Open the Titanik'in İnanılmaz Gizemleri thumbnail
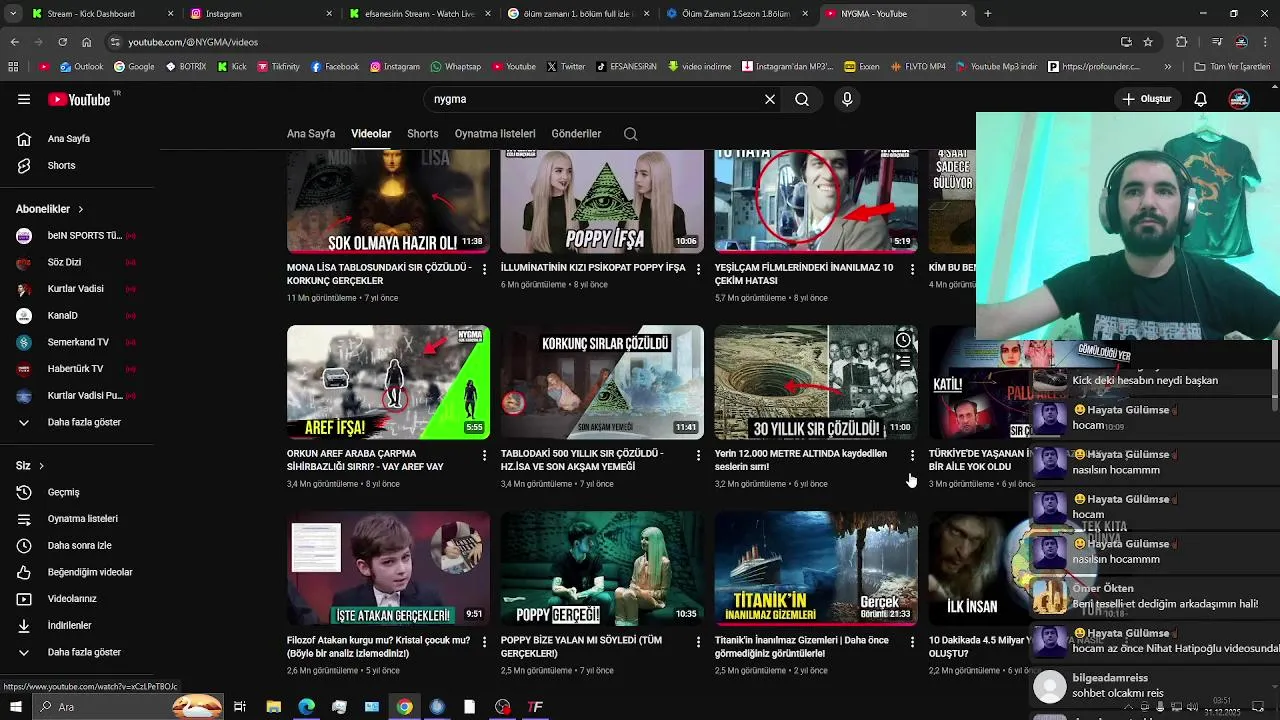 [816, 568]
